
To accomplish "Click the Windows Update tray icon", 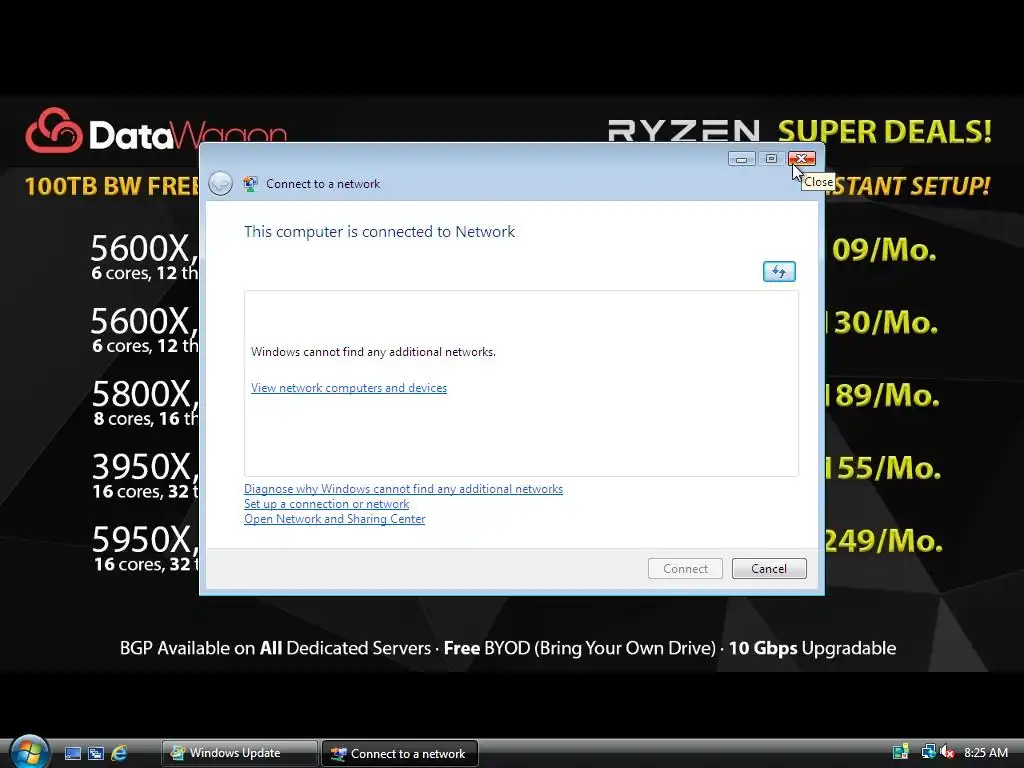I will (901, 752).
